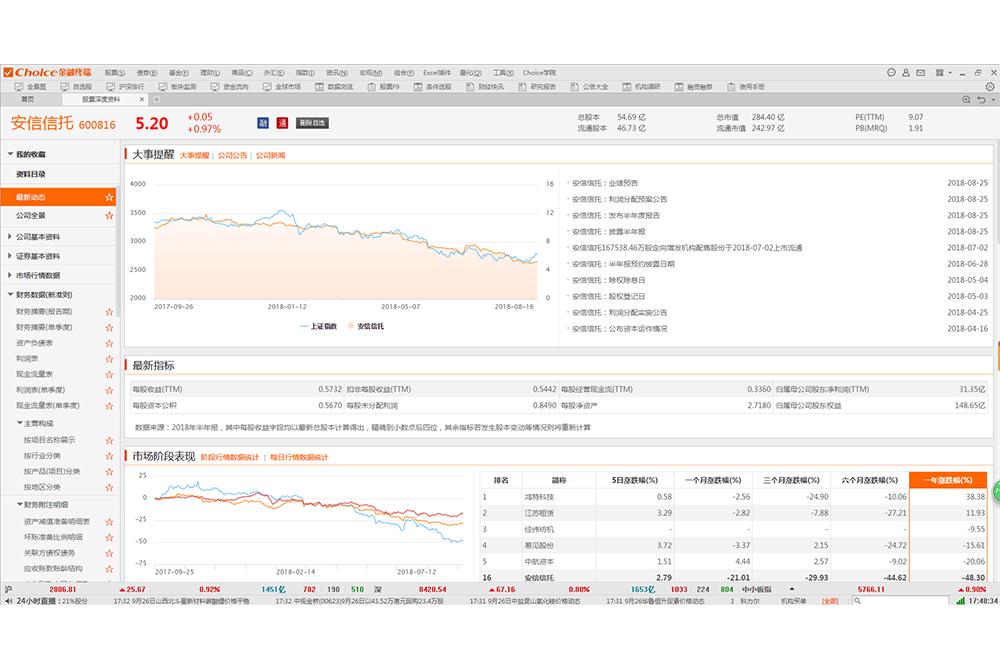Image resolution: width=1000 pixels, height=666 pixels.
Task: Click the magnifier zoom icon in tab bar
Action: click(966, 100)
